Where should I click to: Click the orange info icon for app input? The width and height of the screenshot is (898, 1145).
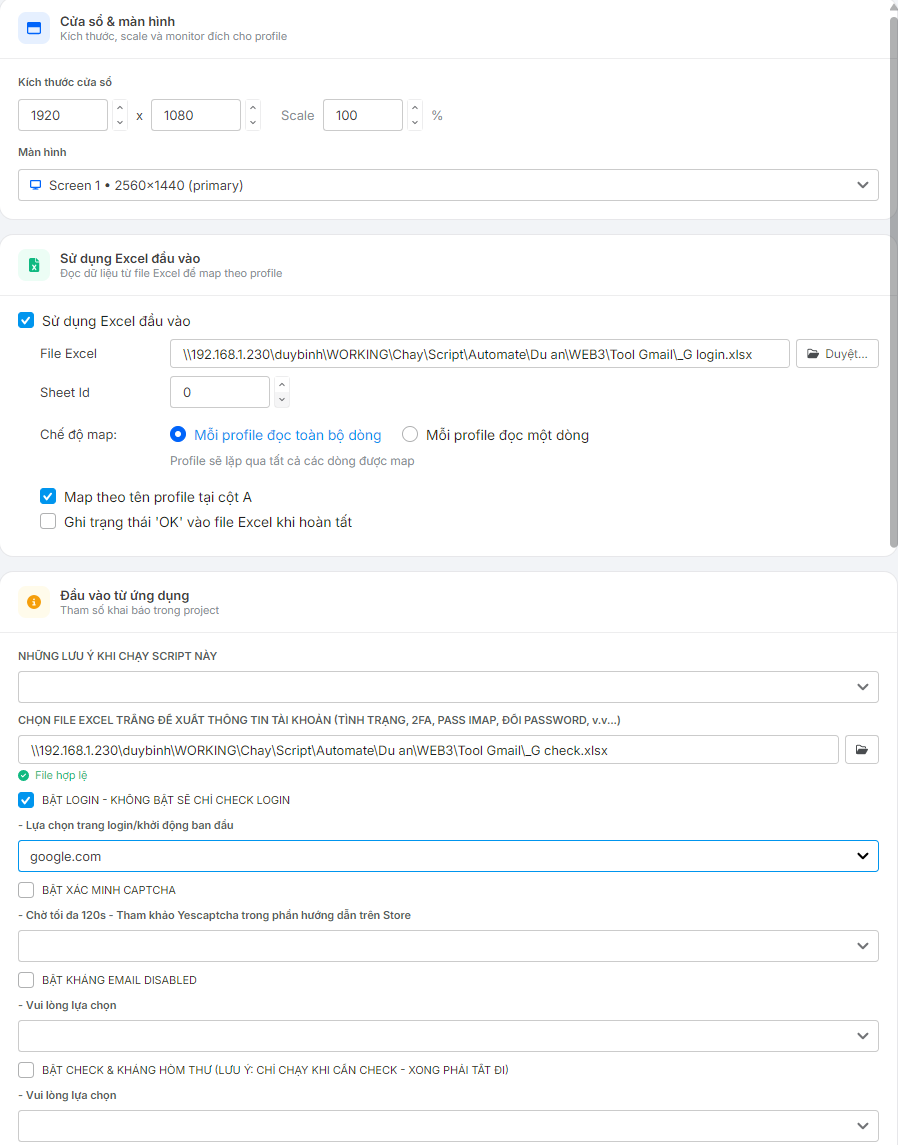[x=34, y=602]
